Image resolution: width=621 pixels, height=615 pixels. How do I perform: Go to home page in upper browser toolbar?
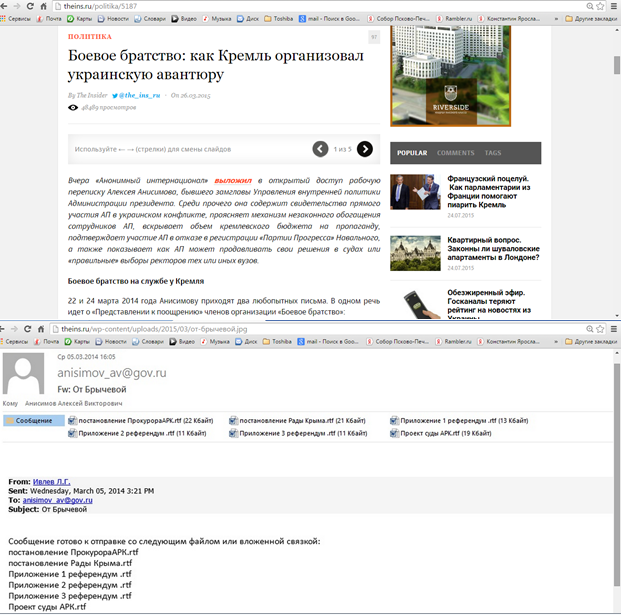pos(44,6)
